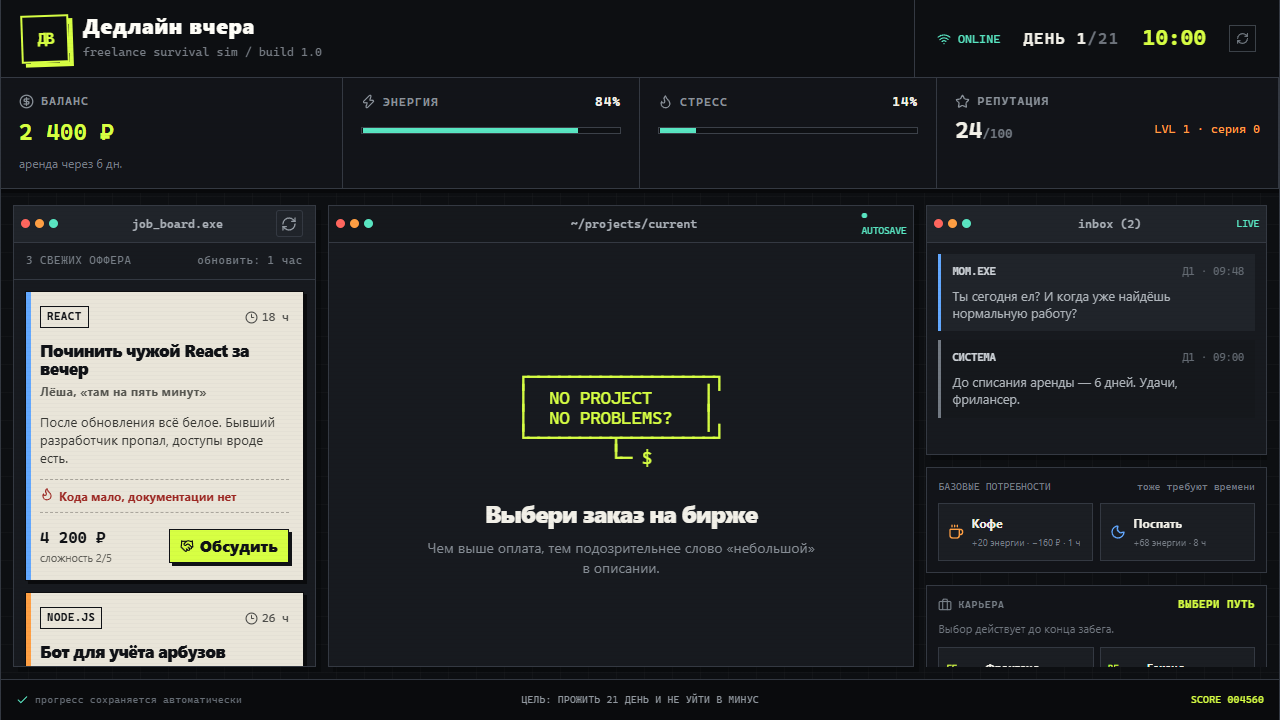Drink coffee via the Кофе button
The image size is (1280, 720).
[x=1015, y=532]
